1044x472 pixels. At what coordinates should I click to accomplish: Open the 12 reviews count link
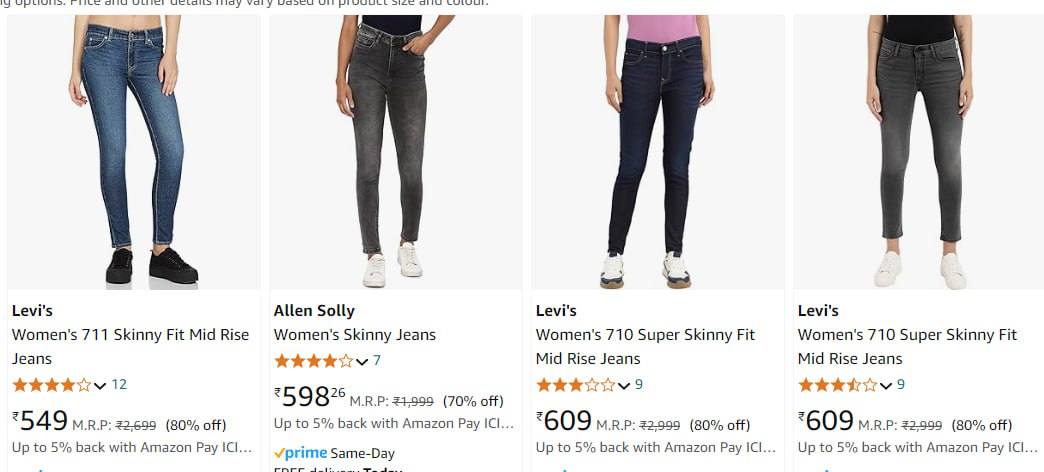coord(119,385)
